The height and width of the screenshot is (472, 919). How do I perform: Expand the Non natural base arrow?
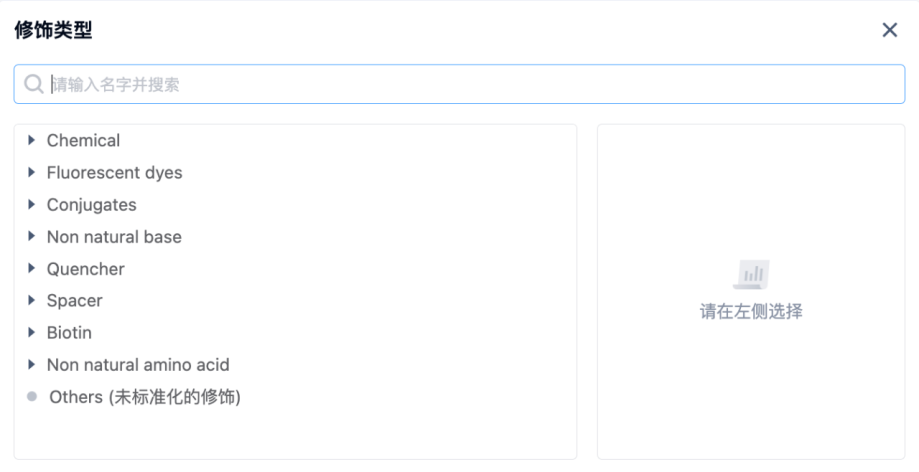[32, 237]
